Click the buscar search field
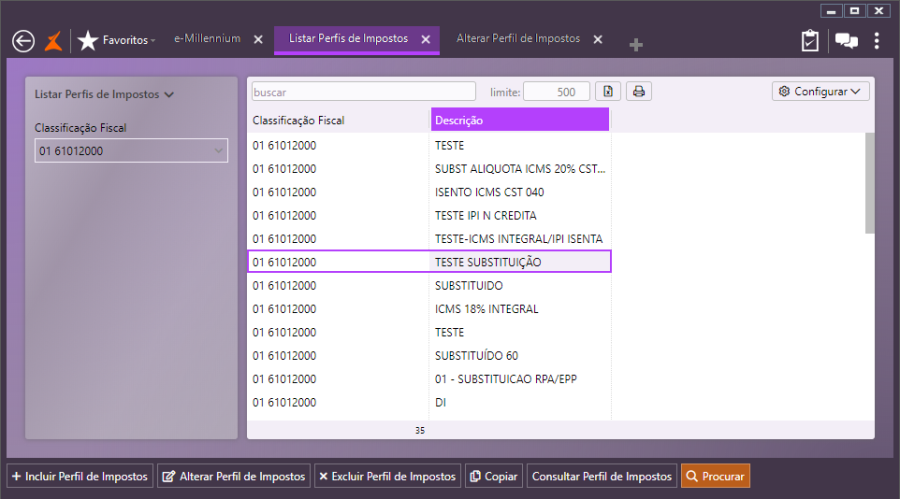 pyautogui.click(x=363, y=92)
